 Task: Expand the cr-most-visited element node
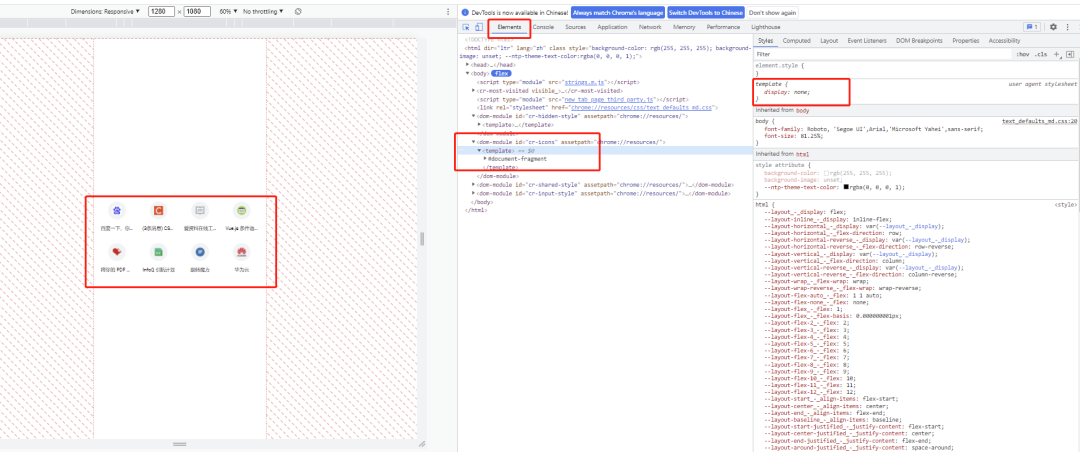(x=474, y=90)
